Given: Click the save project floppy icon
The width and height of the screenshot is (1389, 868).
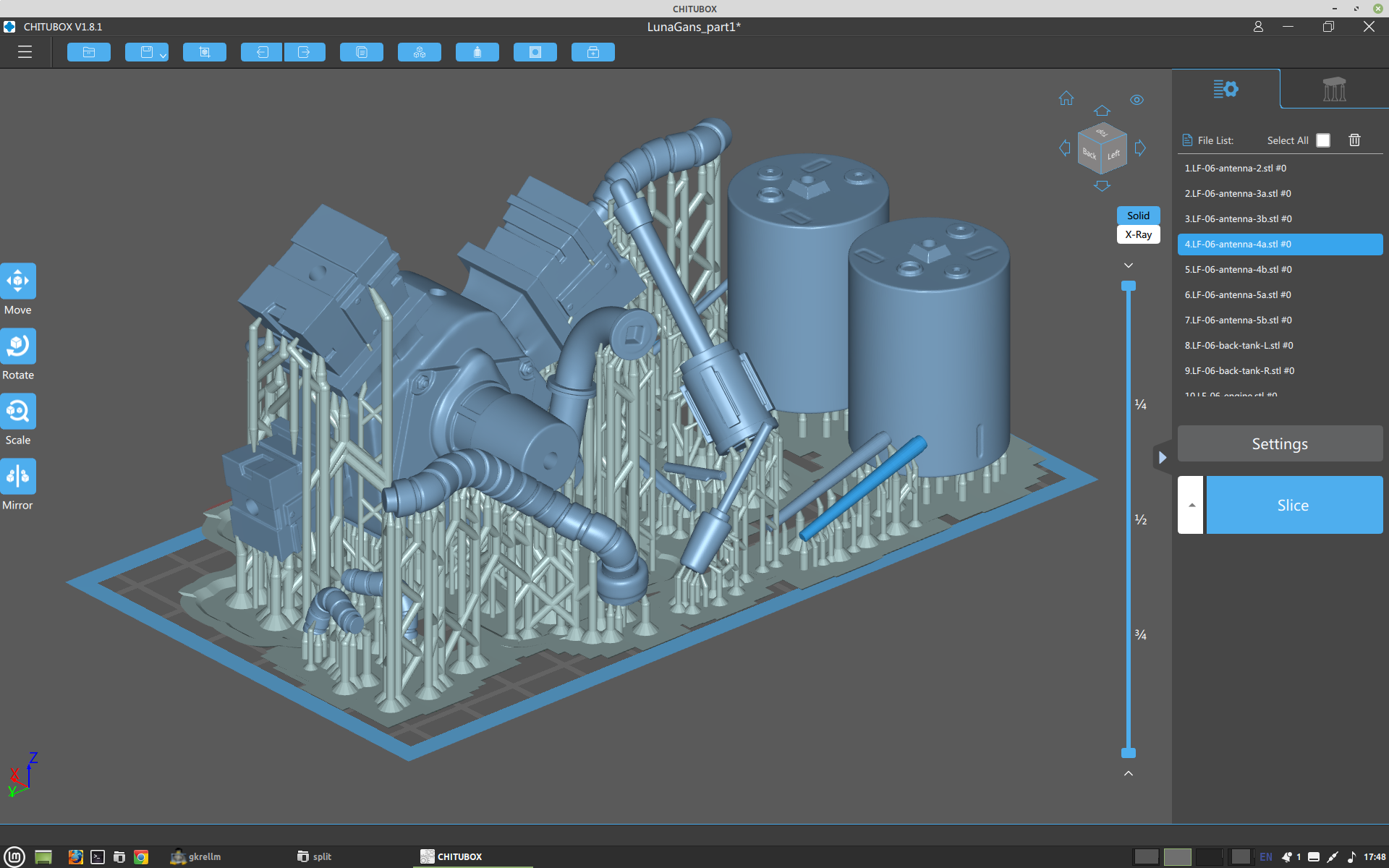Looking at the screenshot, I should pos(146,52).
